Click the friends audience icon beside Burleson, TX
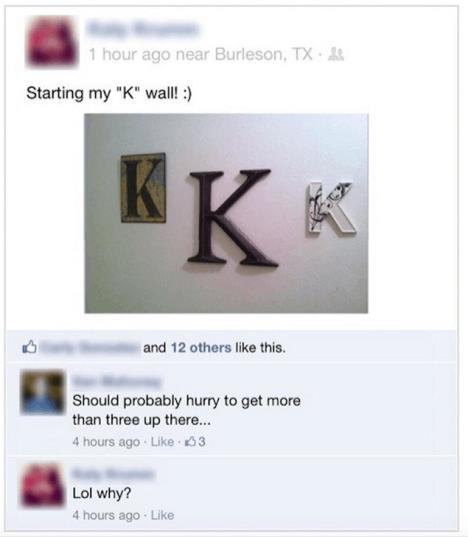The height and width of the screenshot is (537, 468). (x=336, y=54)
